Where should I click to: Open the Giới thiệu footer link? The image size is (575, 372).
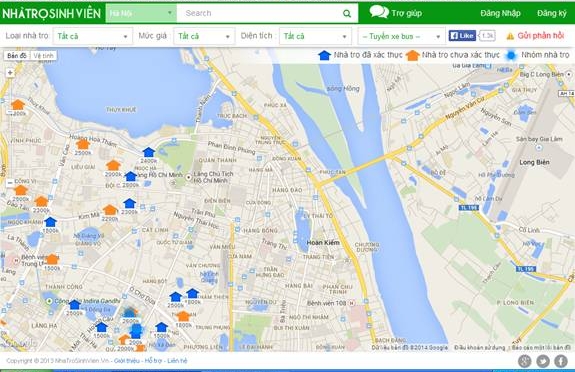[x=127, y=361]
